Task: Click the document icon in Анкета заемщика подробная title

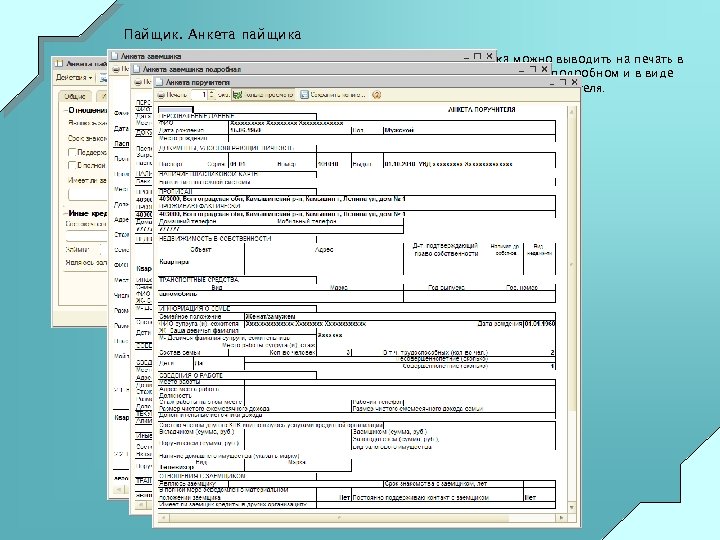Action: 136,69
